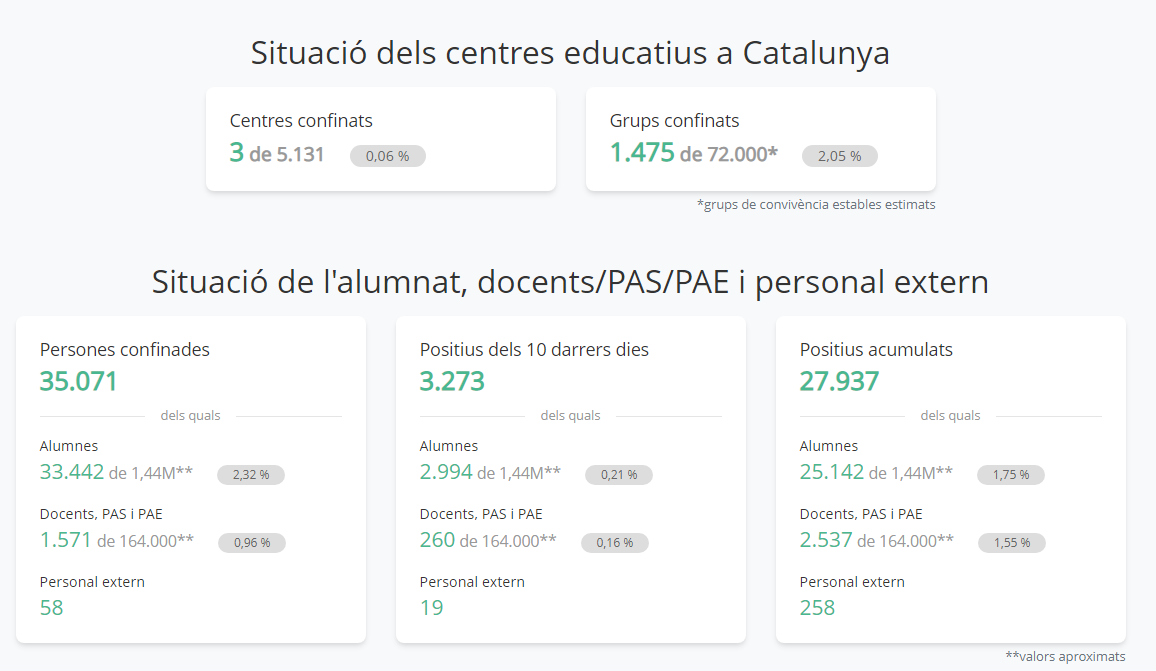Click the 2,05 % badge in Grups confinats

[840, 156]
